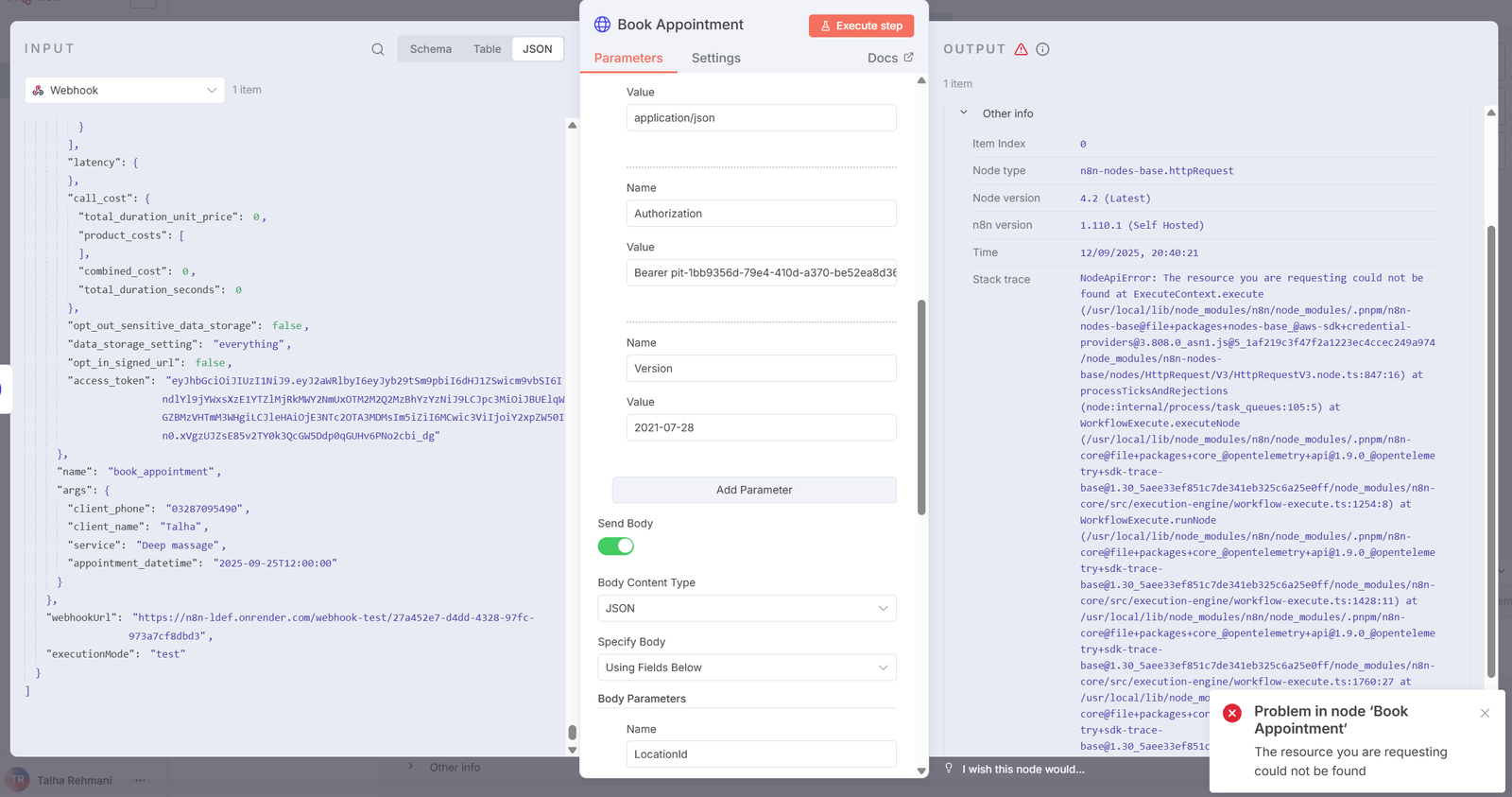The width and height of the screenshot is (1512, 797).
Task: Click the LocationId body parameter name field
Action: 761,754
